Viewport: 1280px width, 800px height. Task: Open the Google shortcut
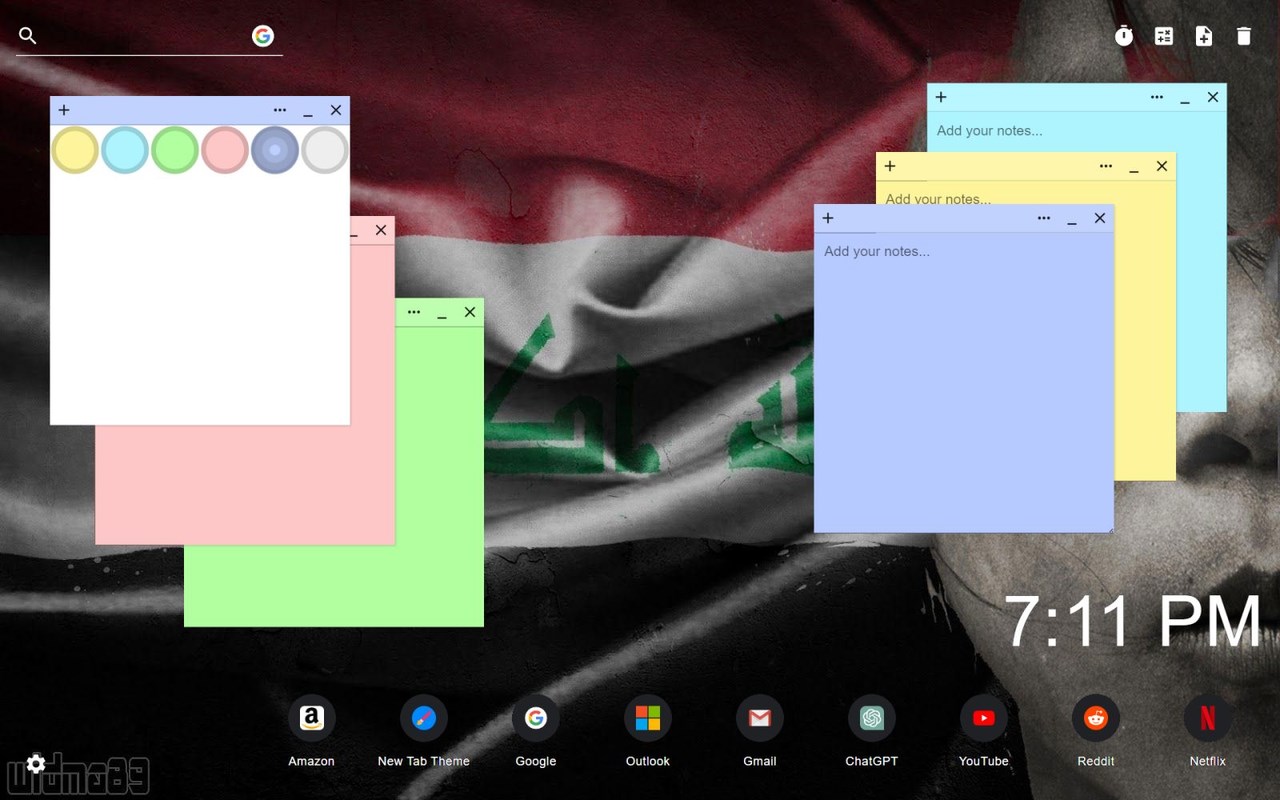(x=536, y=718)
